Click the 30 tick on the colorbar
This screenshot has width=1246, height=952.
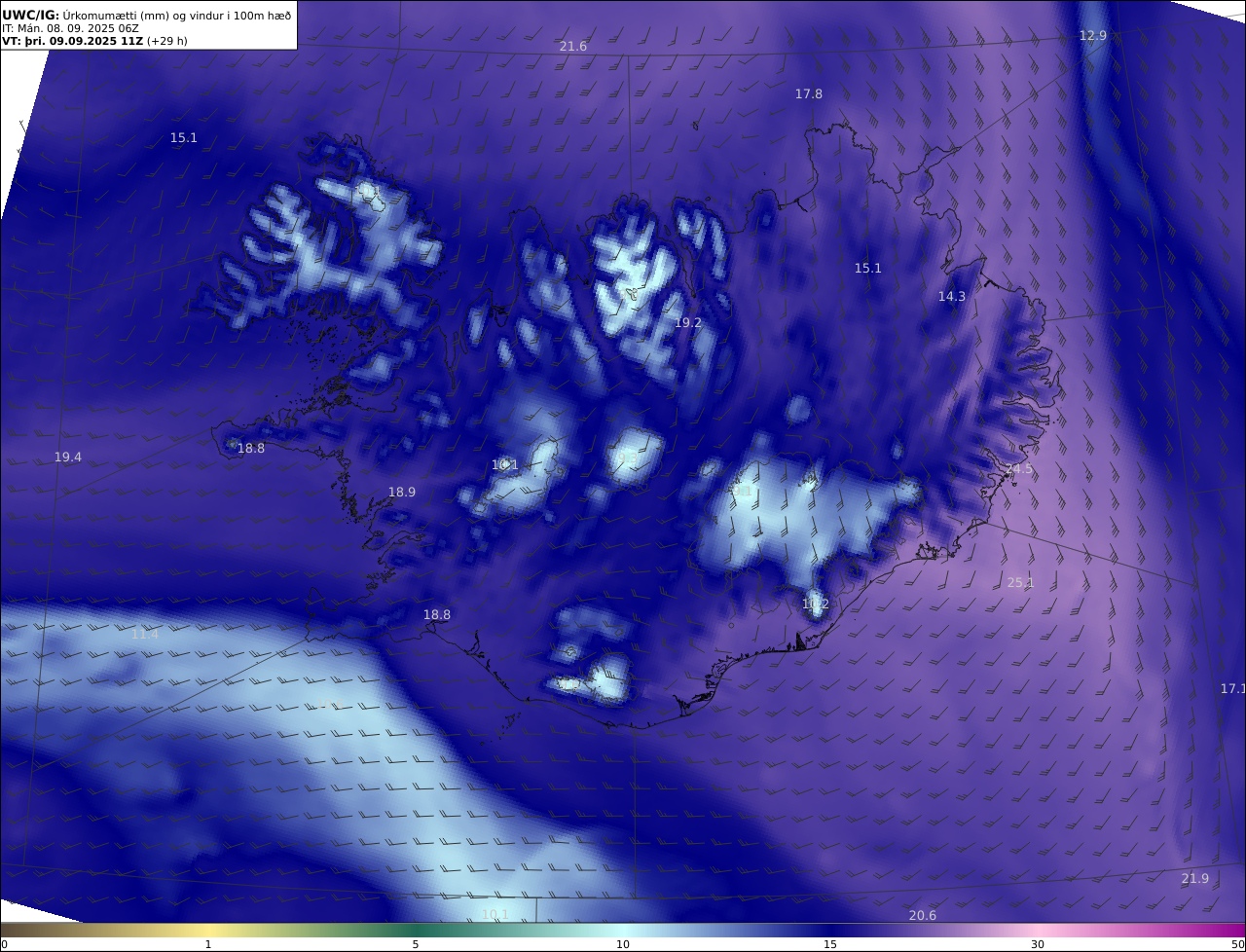[1038, 944]
